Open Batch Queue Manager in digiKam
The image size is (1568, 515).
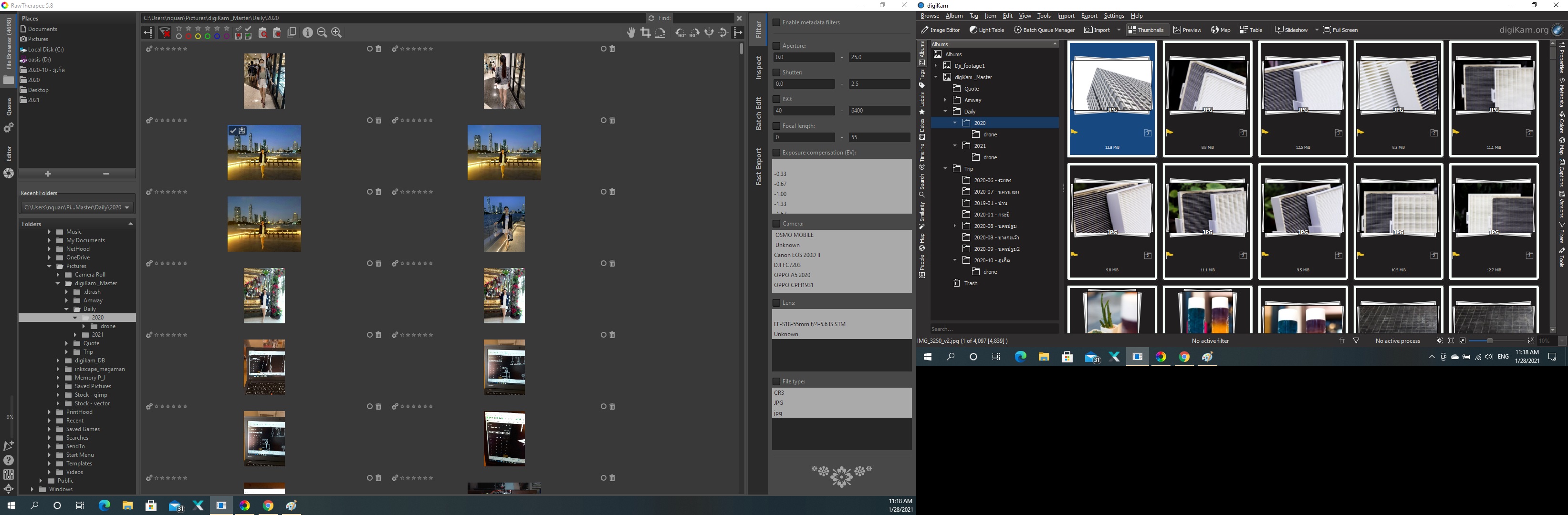coord(1044,30)
